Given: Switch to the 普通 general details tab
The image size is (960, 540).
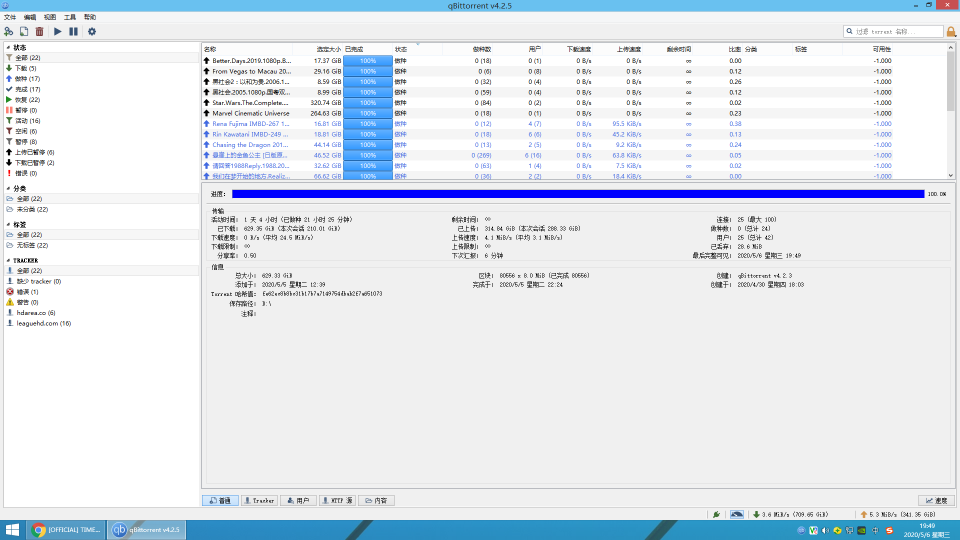Looking at the screenshot, I should (220, 500).
